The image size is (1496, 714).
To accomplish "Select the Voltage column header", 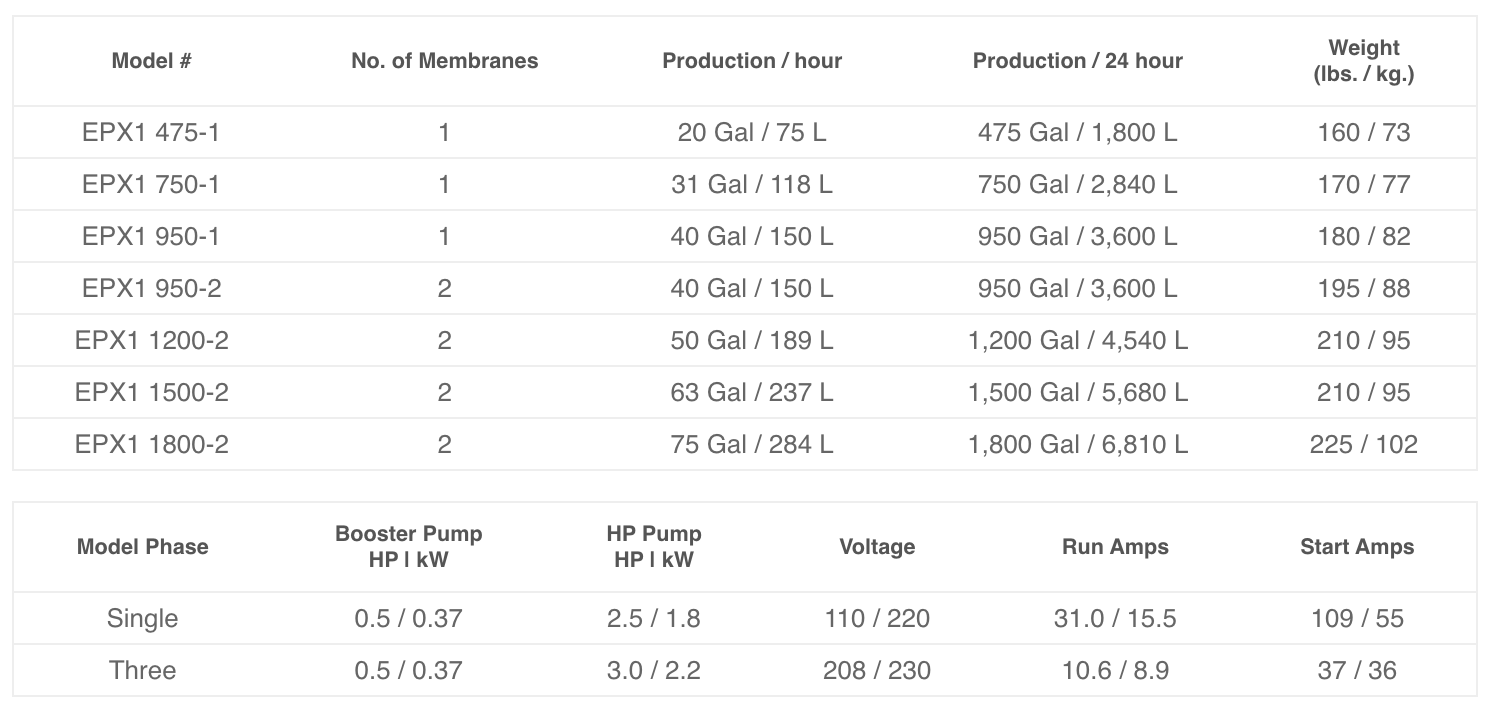I will pos(877,547).
